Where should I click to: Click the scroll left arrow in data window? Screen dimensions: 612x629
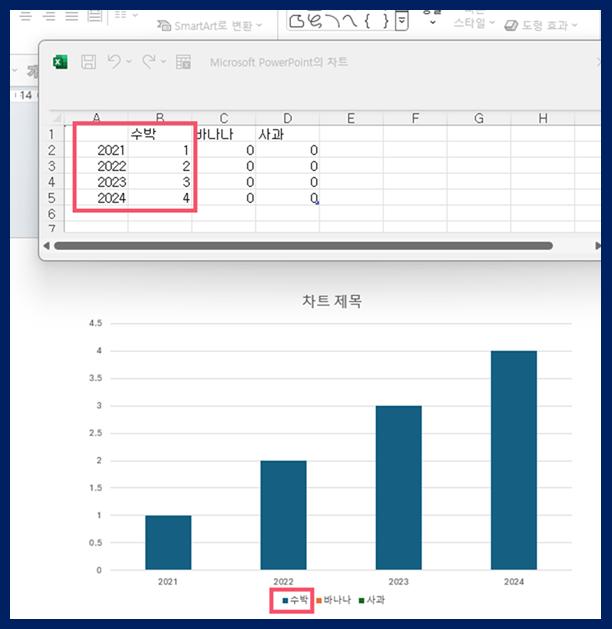pyautogui.click(x=46, y=246)
